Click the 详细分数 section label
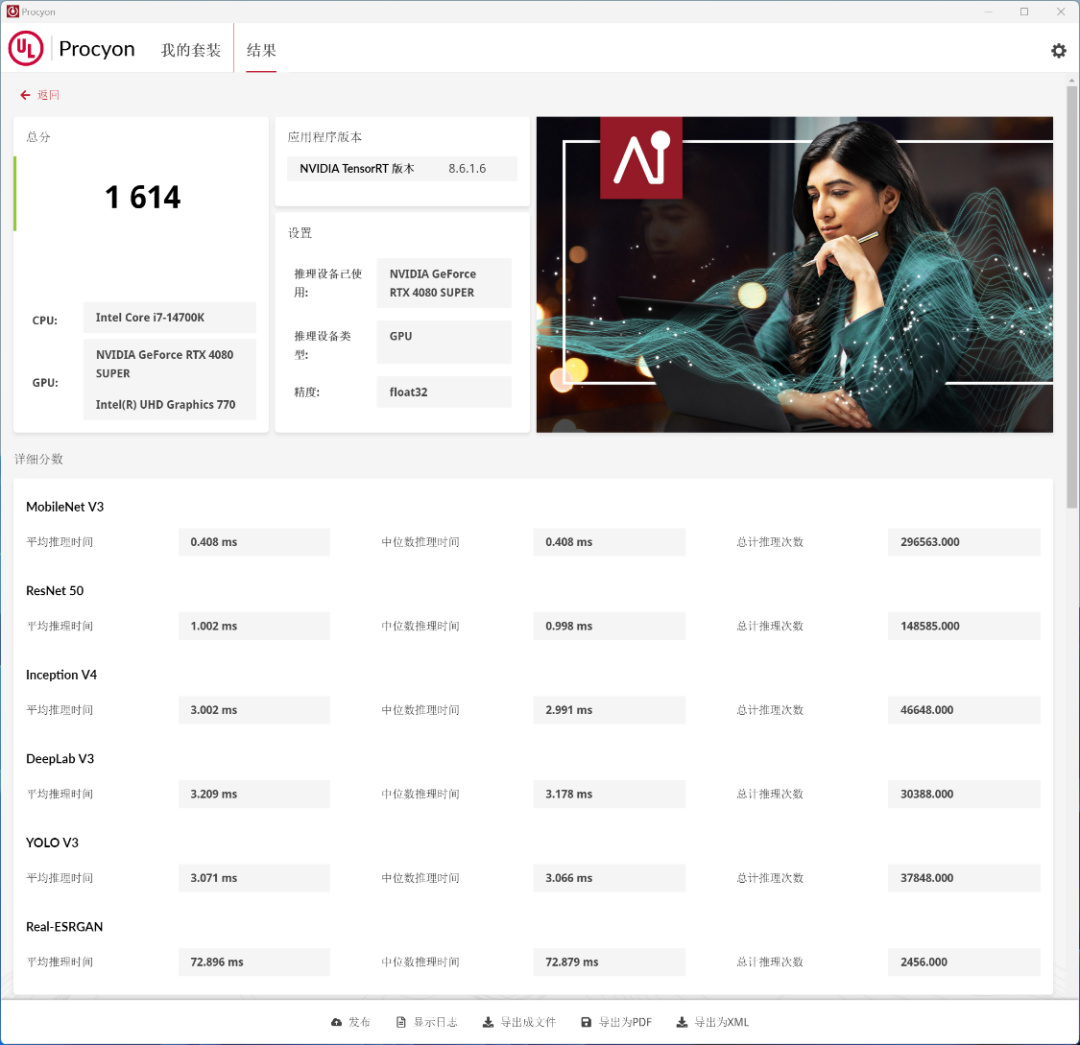The width and height of the screenshot is (1080, 1045). click(x=39, y=459)
